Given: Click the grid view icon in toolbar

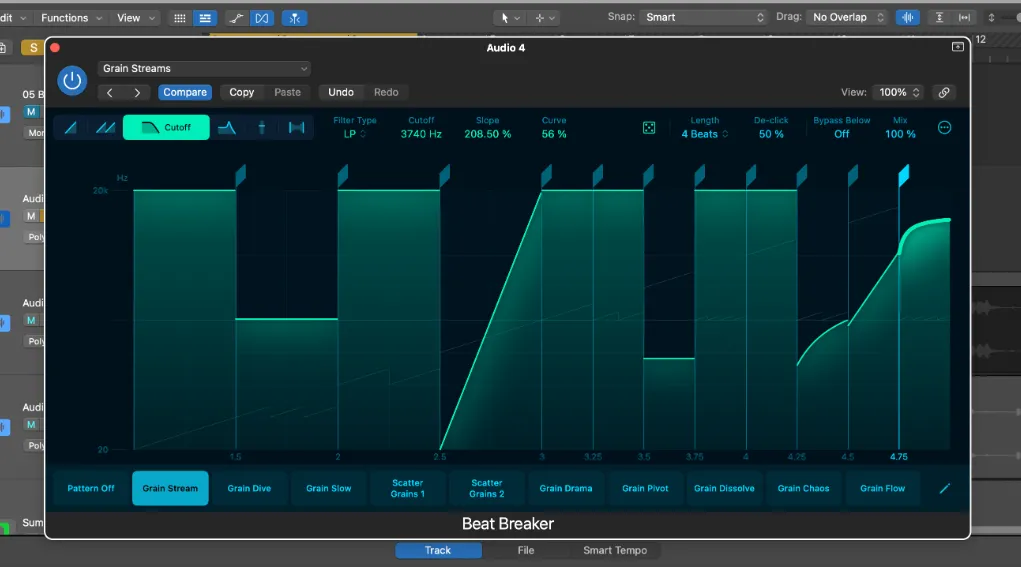Looking at the screenshot, I should pos(180,18).
